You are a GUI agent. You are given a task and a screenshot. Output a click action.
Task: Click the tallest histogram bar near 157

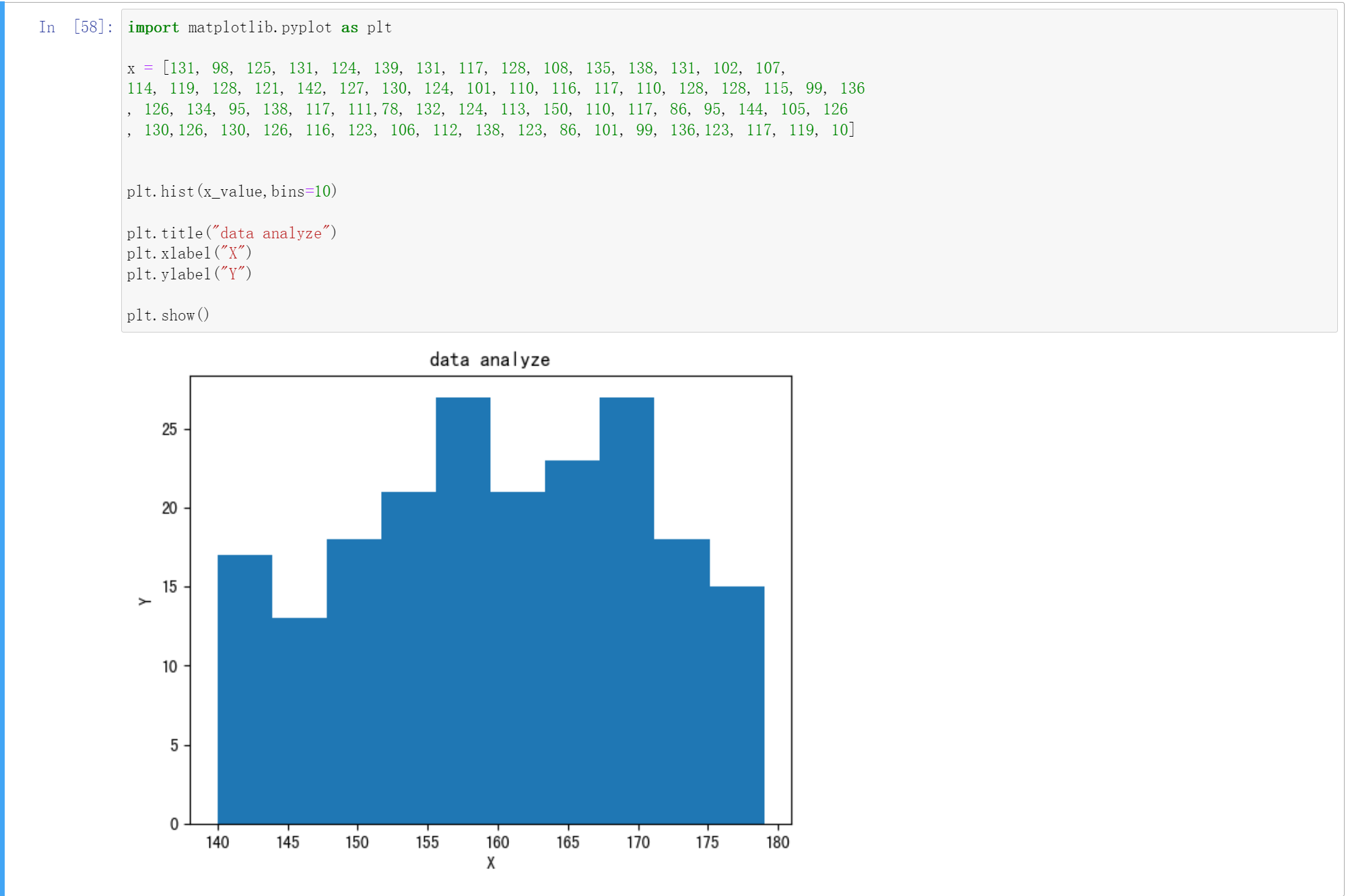click(463, 606)
